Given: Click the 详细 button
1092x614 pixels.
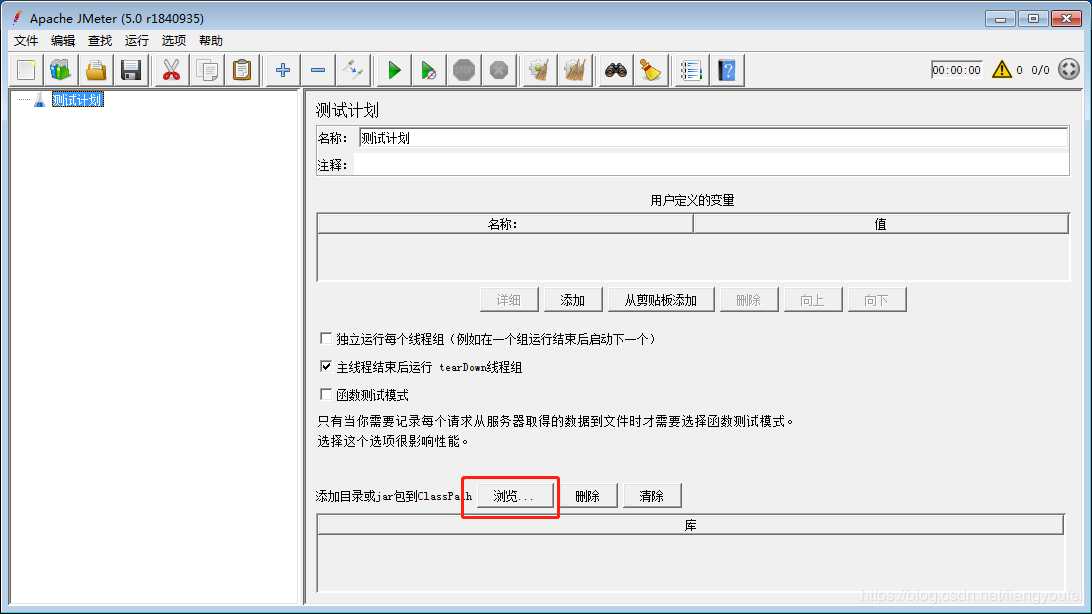Looking at the screenshot, I should (x=508, y=300).
